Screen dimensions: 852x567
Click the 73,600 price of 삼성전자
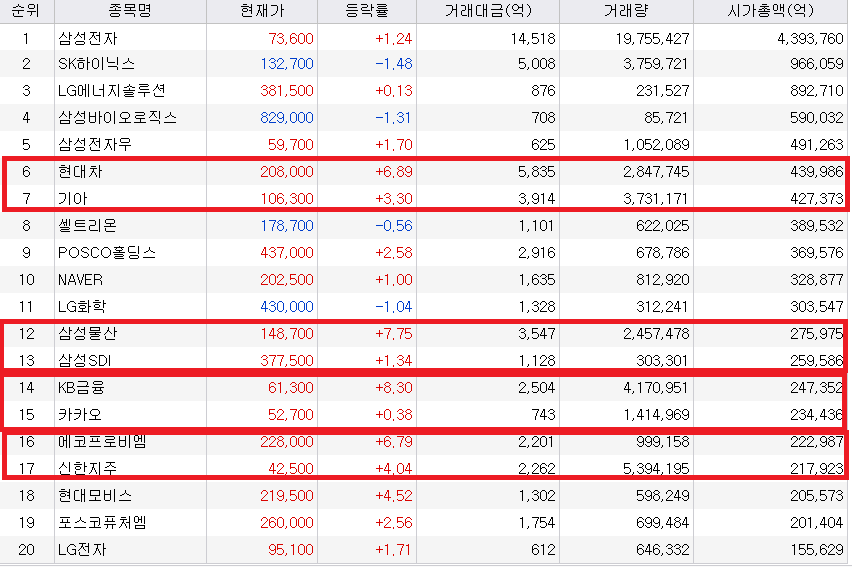pos(291,39)
